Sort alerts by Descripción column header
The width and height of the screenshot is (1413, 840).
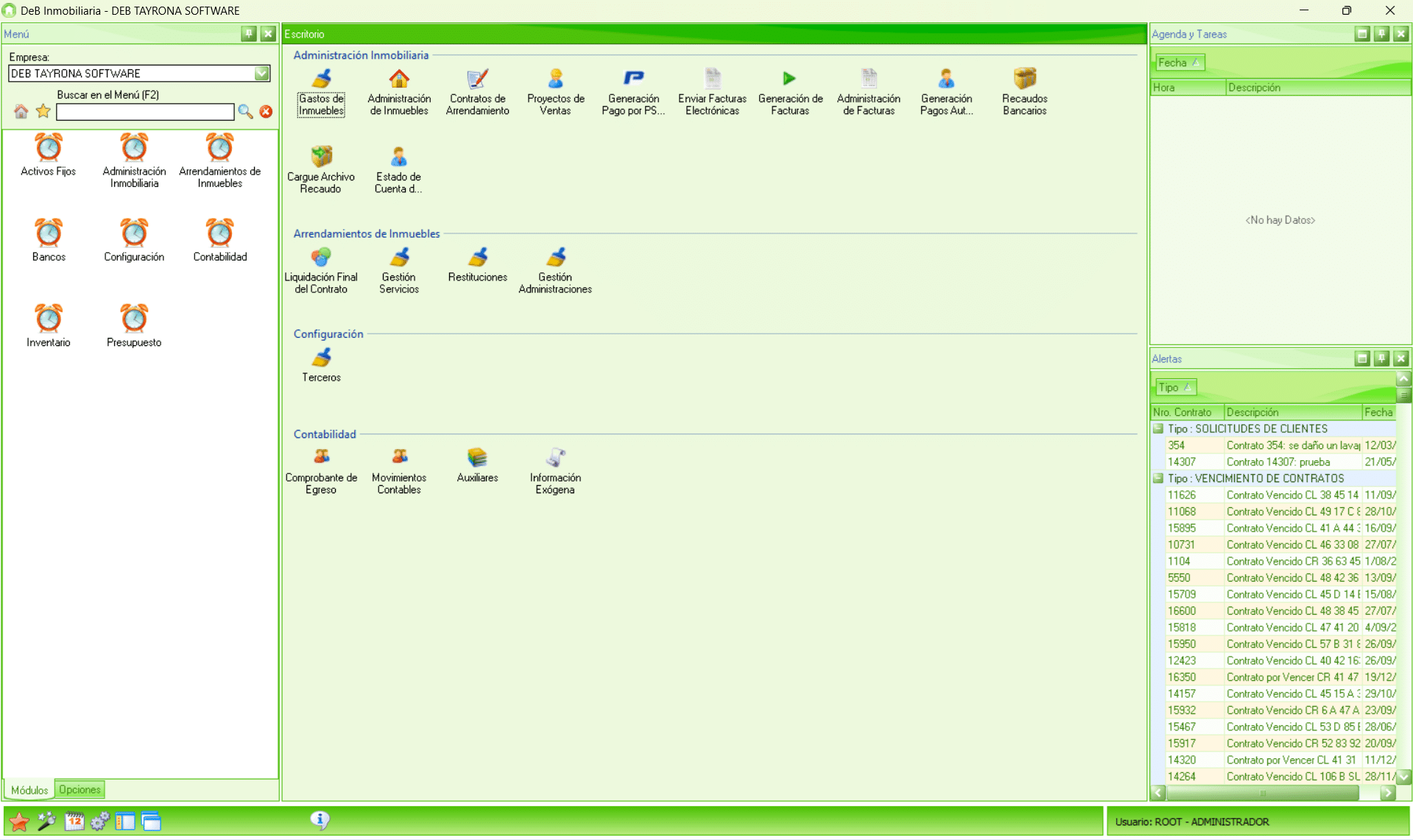tap(1292, 412)
